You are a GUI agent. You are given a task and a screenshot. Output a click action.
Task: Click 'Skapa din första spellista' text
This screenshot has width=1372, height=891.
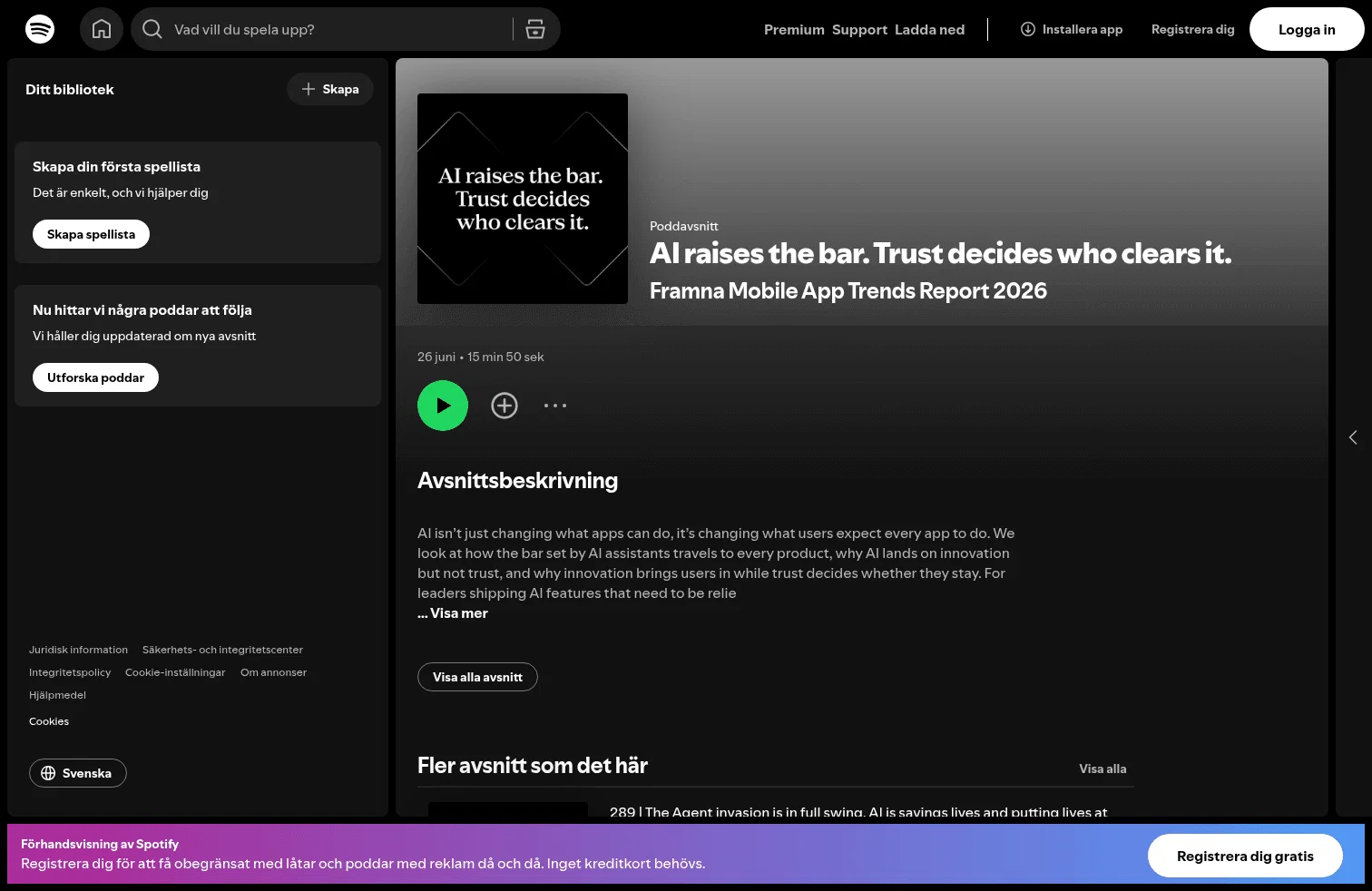pos(116,166)
